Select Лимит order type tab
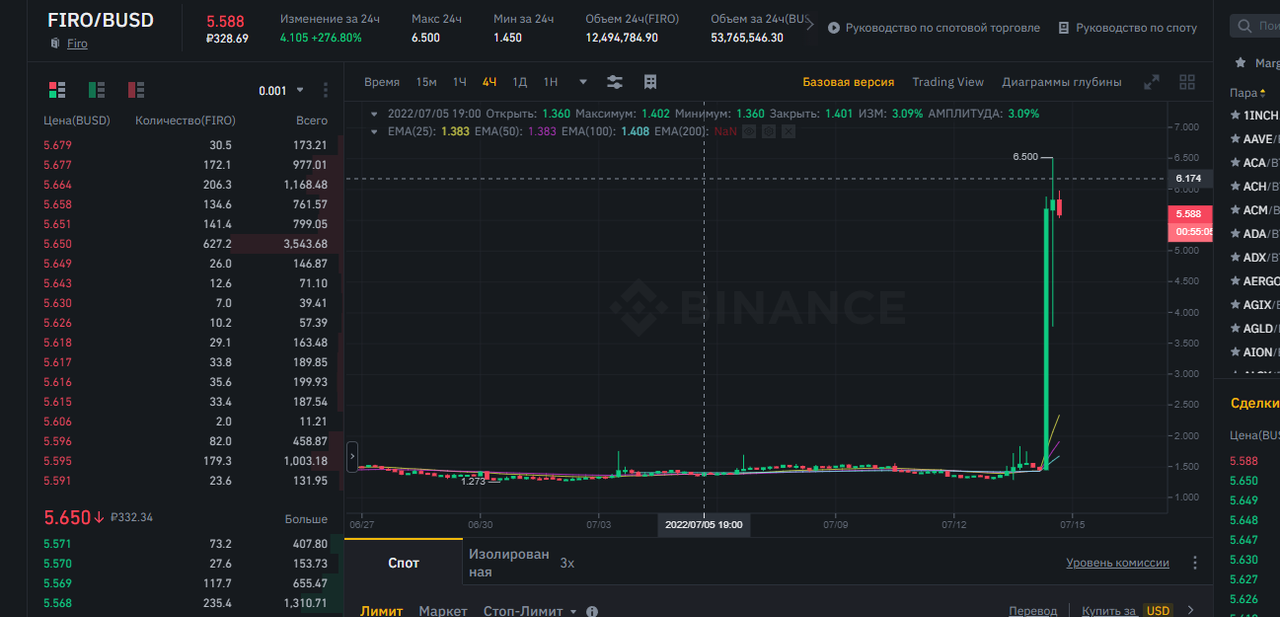This screenshot has height=617, width=1280. click(x=381, y=611)
